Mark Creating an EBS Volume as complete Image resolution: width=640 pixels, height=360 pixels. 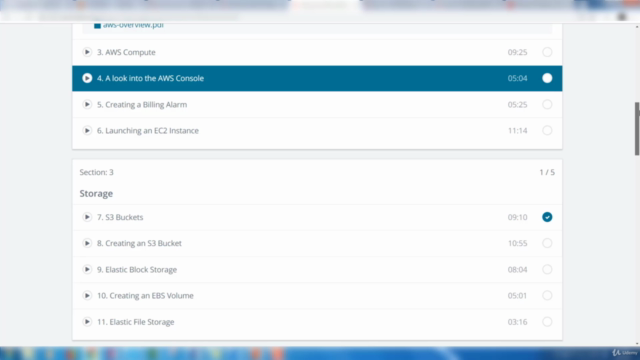(x=547, y=295)
